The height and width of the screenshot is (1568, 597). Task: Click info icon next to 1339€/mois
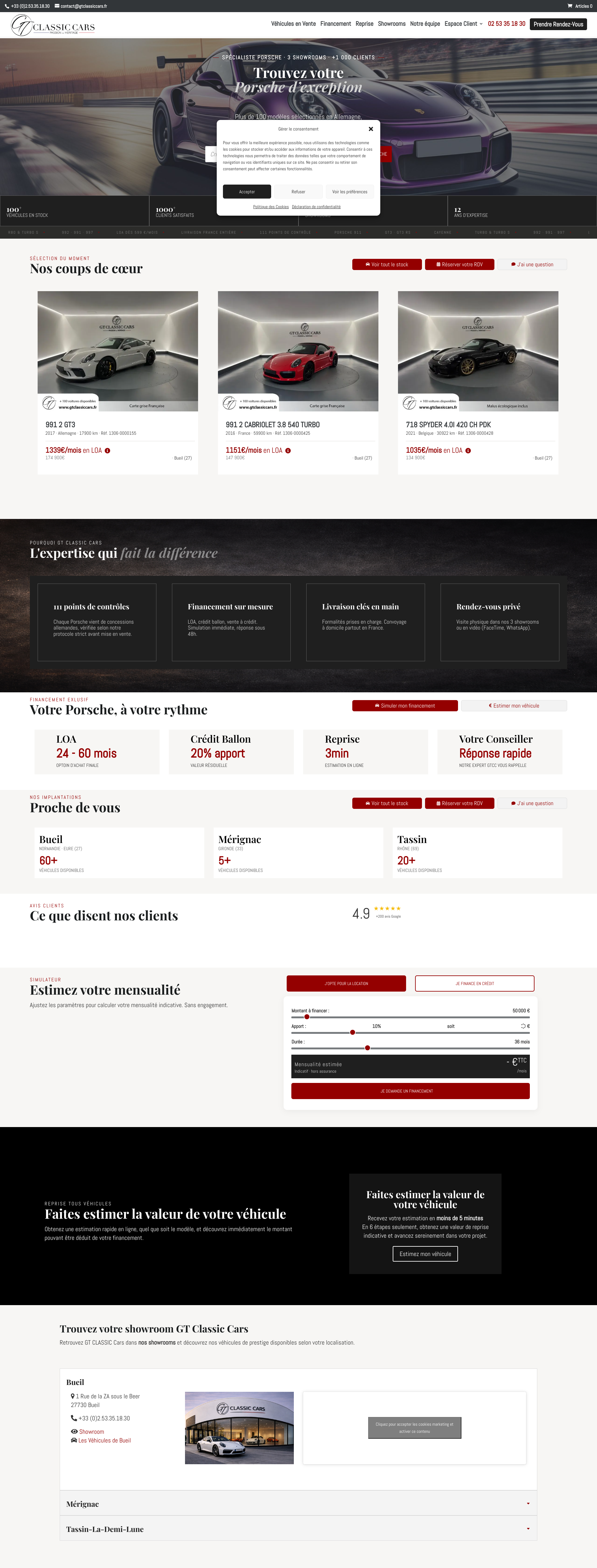point(107,451)
